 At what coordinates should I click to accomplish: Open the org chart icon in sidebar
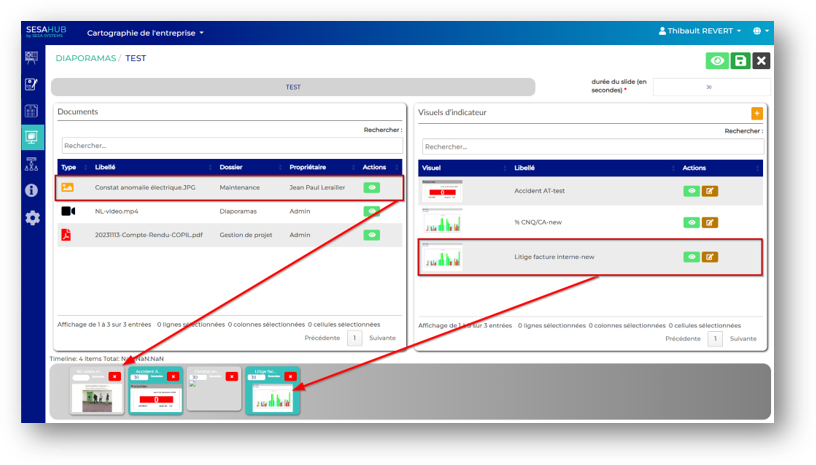[32, 164]
